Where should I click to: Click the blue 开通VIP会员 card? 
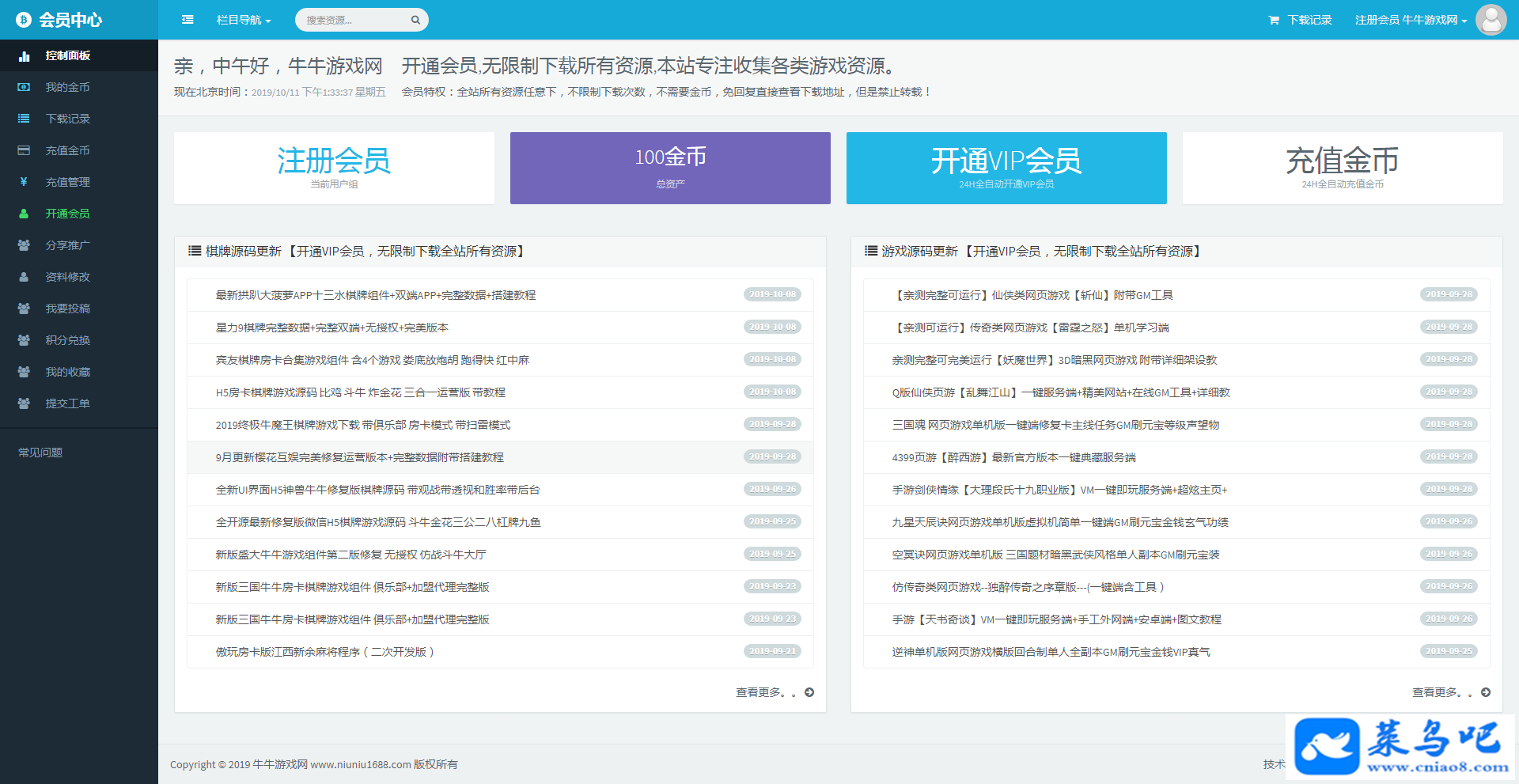1006,168
